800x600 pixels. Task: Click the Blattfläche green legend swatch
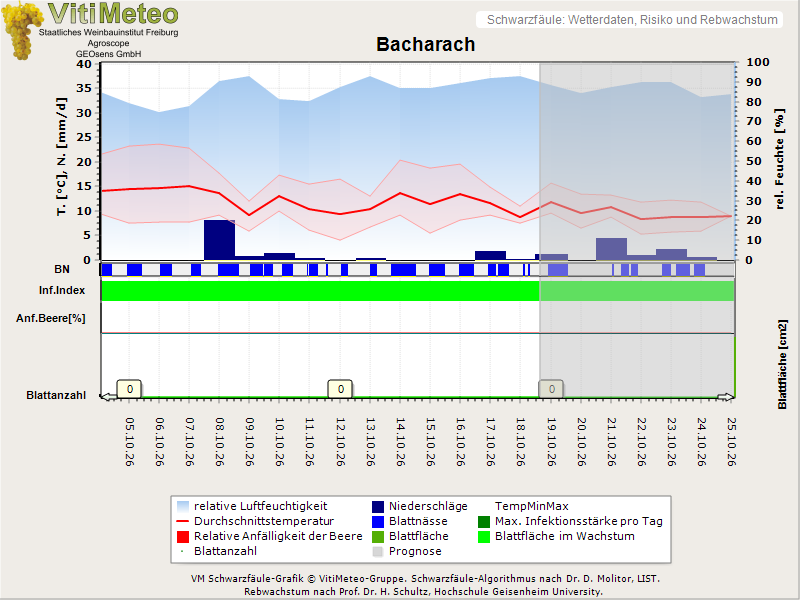[x=378, y=536]
